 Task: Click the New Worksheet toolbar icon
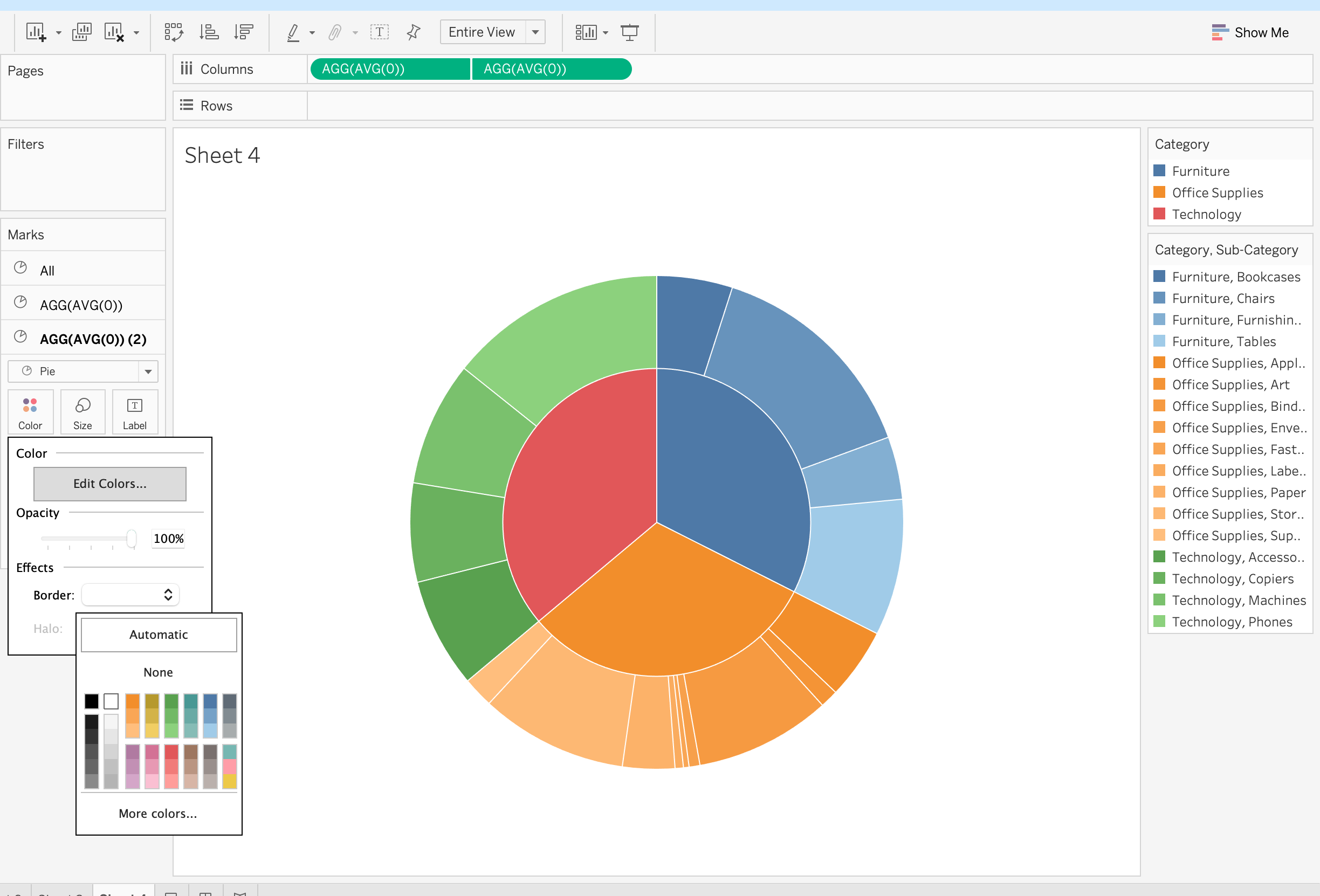coord(36,32)
